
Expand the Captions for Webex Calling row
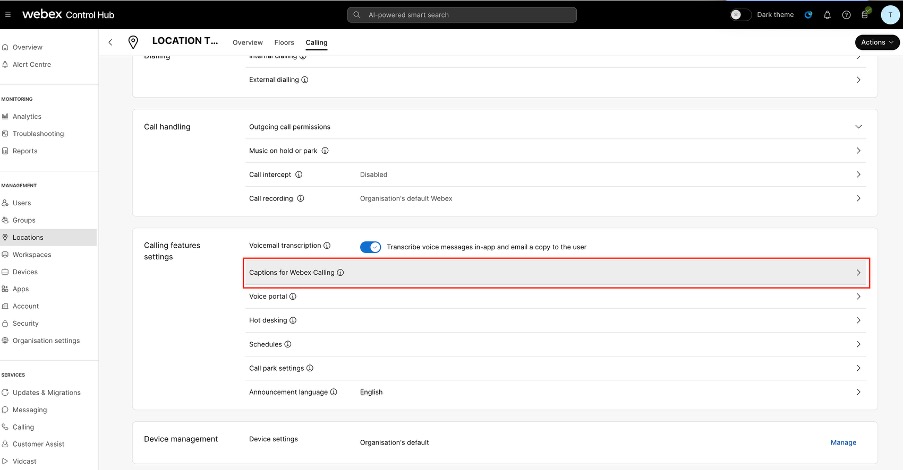(x=858, y=272)
